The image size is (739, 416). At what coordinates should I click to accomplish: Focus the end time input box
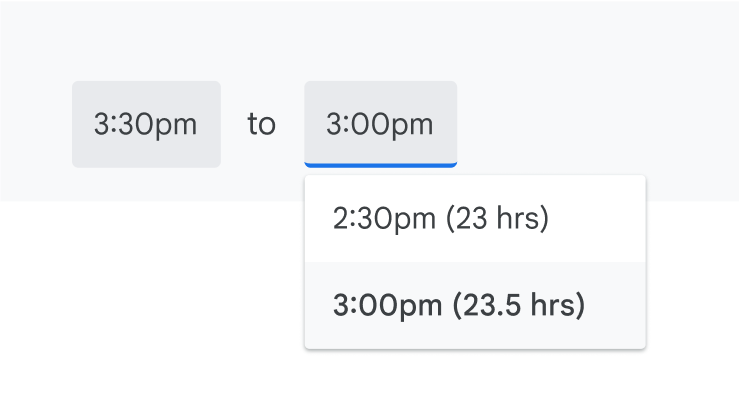(x=380, y=124)
